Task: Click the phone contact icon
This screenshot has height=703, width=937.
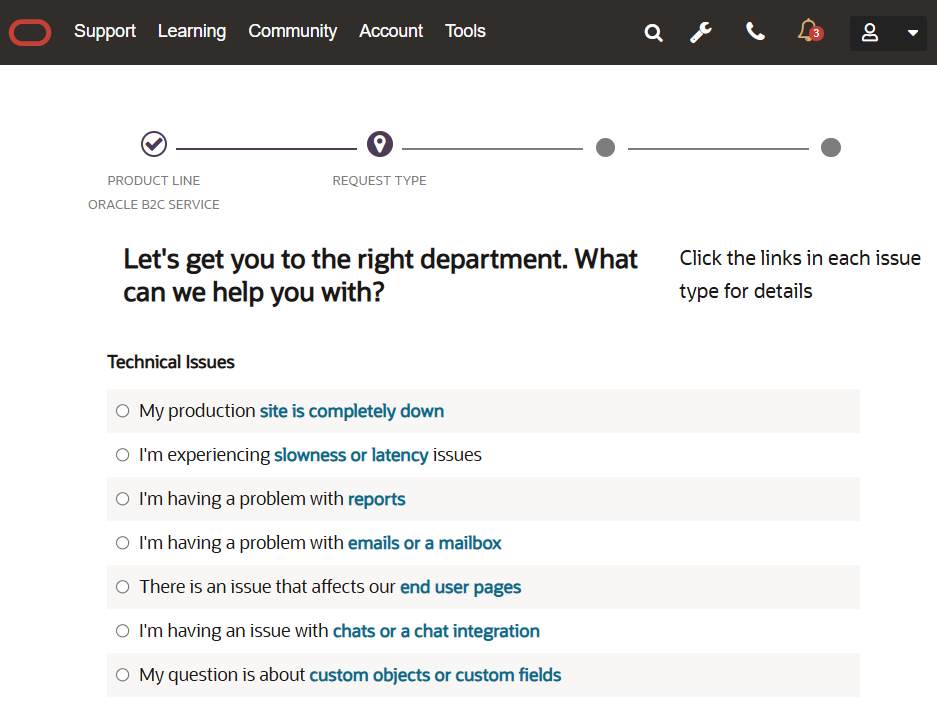Action: coord(755,32)
